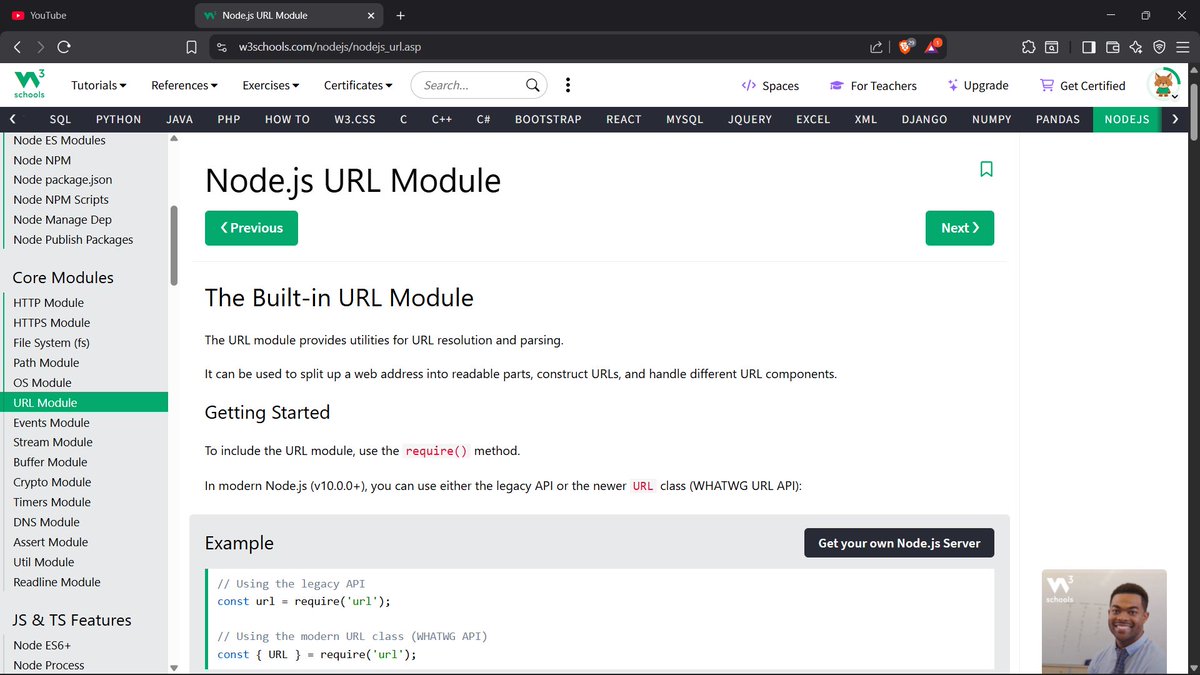Click the Brave VPN icon

coord(1160,47)
